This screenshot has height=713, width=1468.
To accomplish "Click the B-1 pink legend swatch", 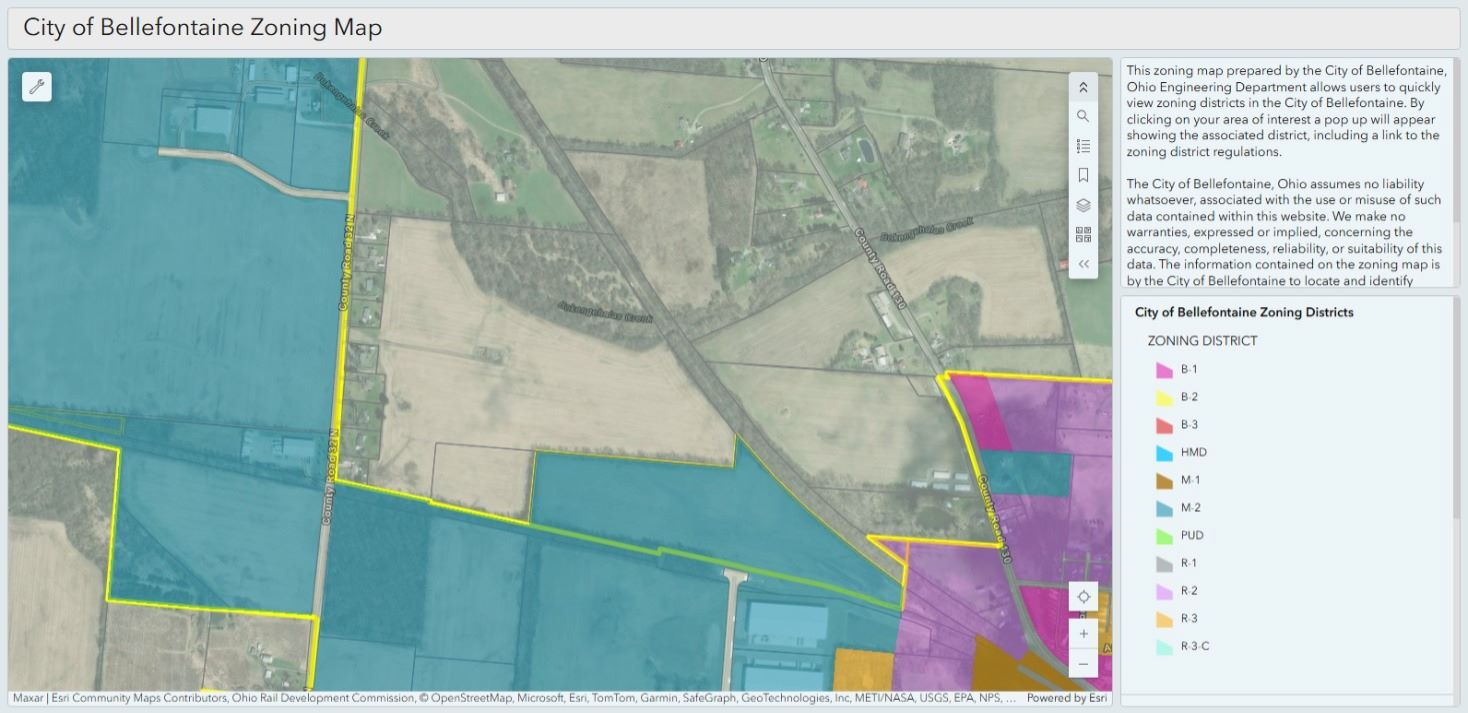I will coord(1164,370).
